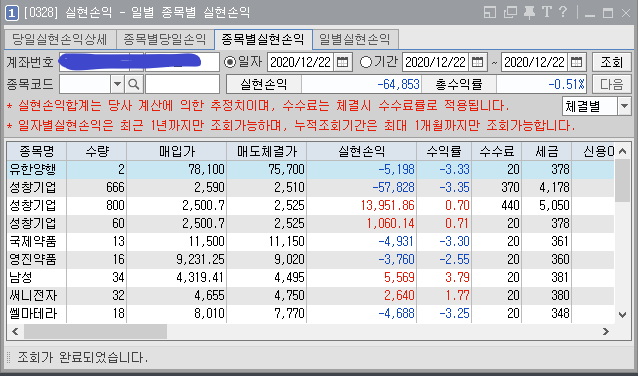The width and height of the screenshot is (638, 376).
Task: Select the 유한양행 row
Action: pyautogui.click(x=310, y=169)
